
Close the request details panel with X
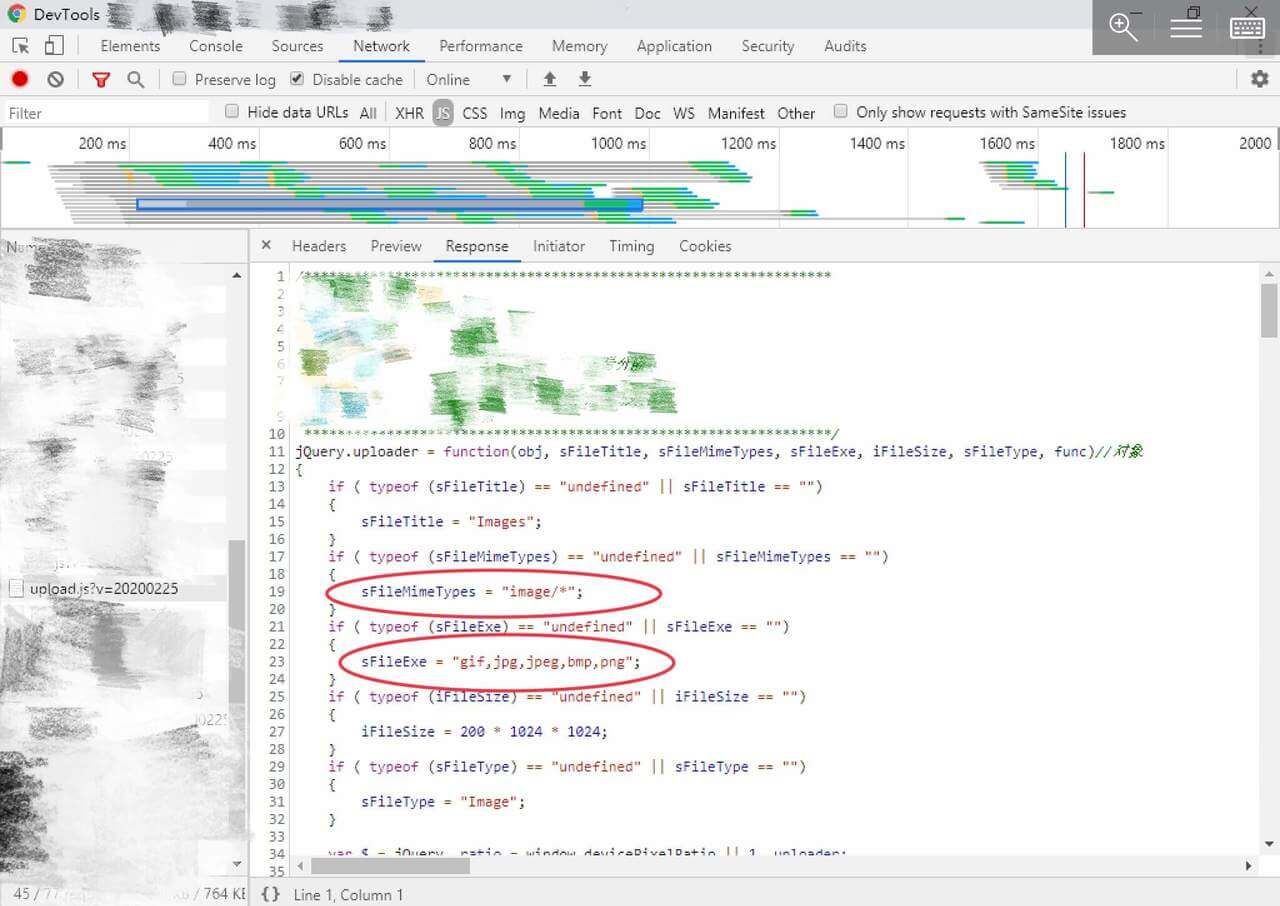pos(266,245)
